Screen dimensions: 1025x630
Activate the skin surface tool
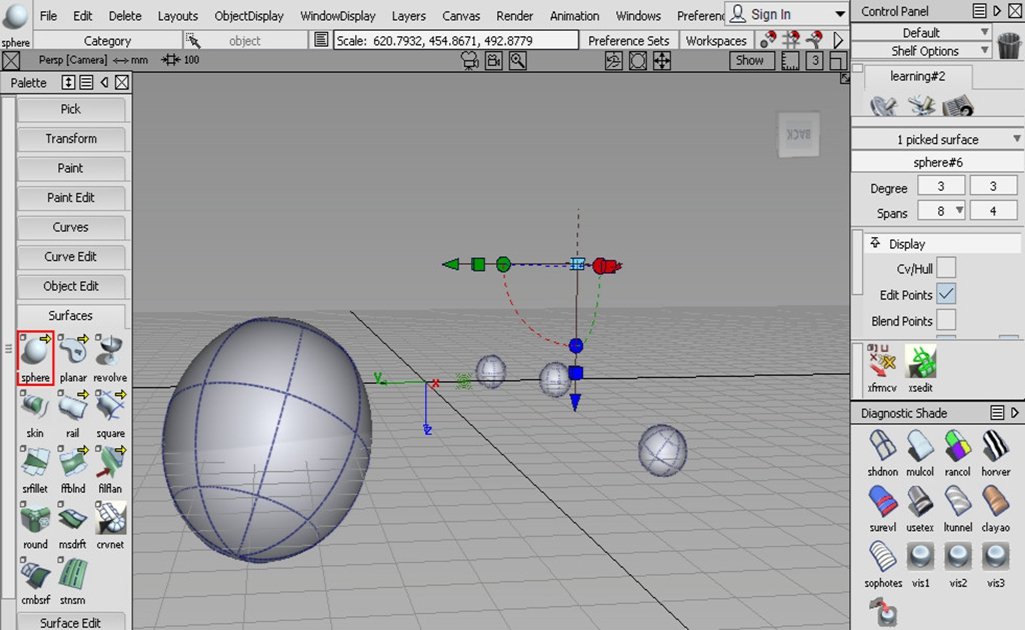[35, 413]
